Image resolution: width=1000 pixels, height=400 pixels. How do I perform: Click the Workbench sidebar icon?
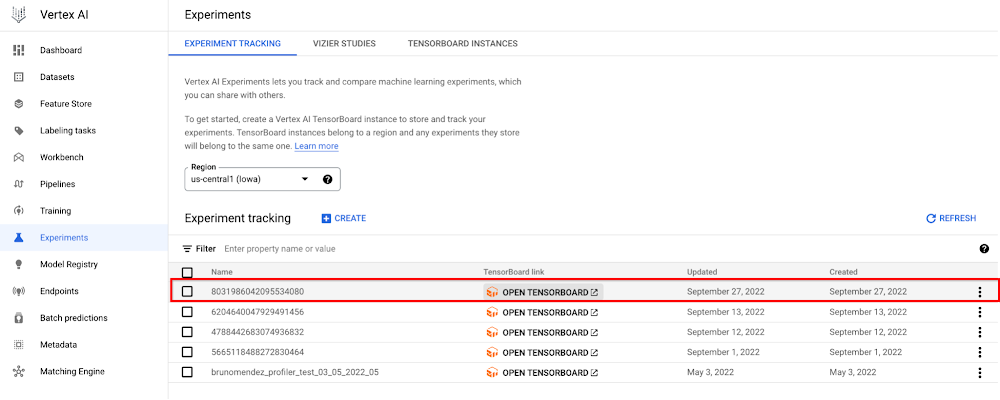[18, 157]
